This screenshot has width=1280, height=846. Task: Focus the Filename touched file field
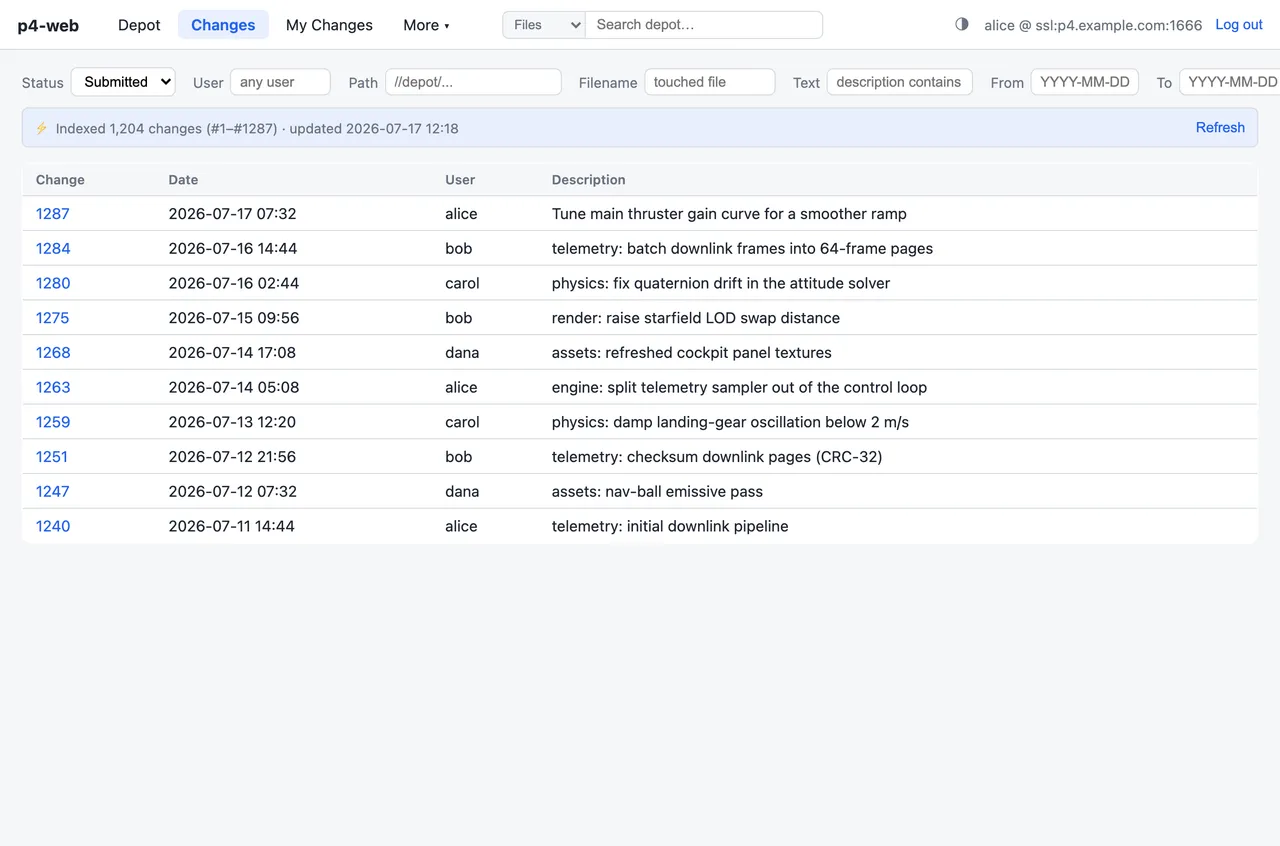pyautogui.click(x=710, y=82)
